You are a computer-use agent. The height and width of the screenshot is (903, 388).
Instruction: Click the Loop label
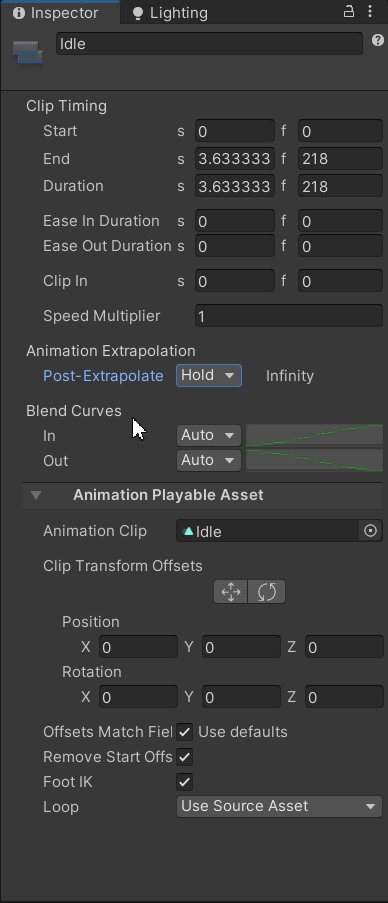60,807
